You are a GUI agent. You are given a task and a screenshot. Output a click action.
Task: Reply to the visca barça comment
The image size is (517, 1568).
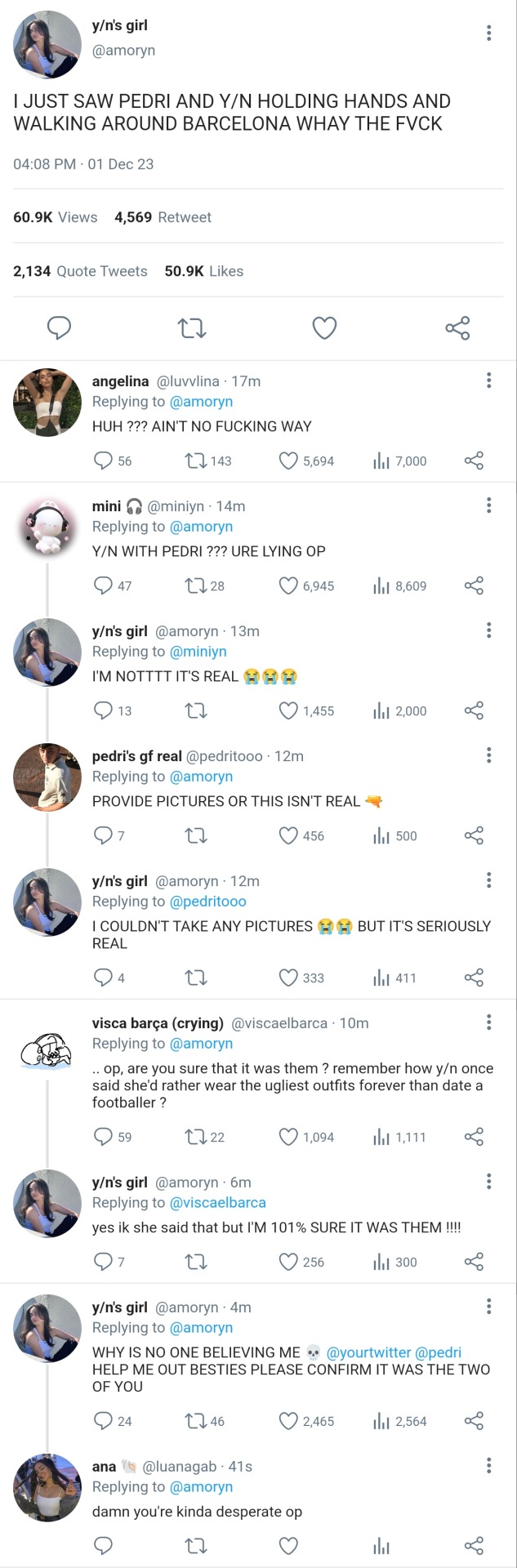coord(103,1137)
